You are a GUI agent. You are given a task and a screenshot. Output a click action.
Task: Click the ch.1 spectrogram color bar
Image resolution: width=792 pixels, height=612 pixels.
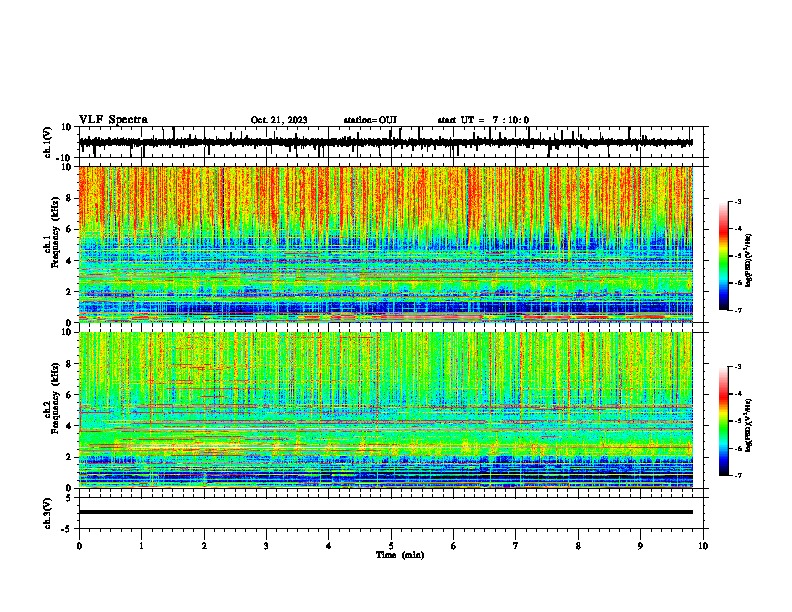point(724,256)
